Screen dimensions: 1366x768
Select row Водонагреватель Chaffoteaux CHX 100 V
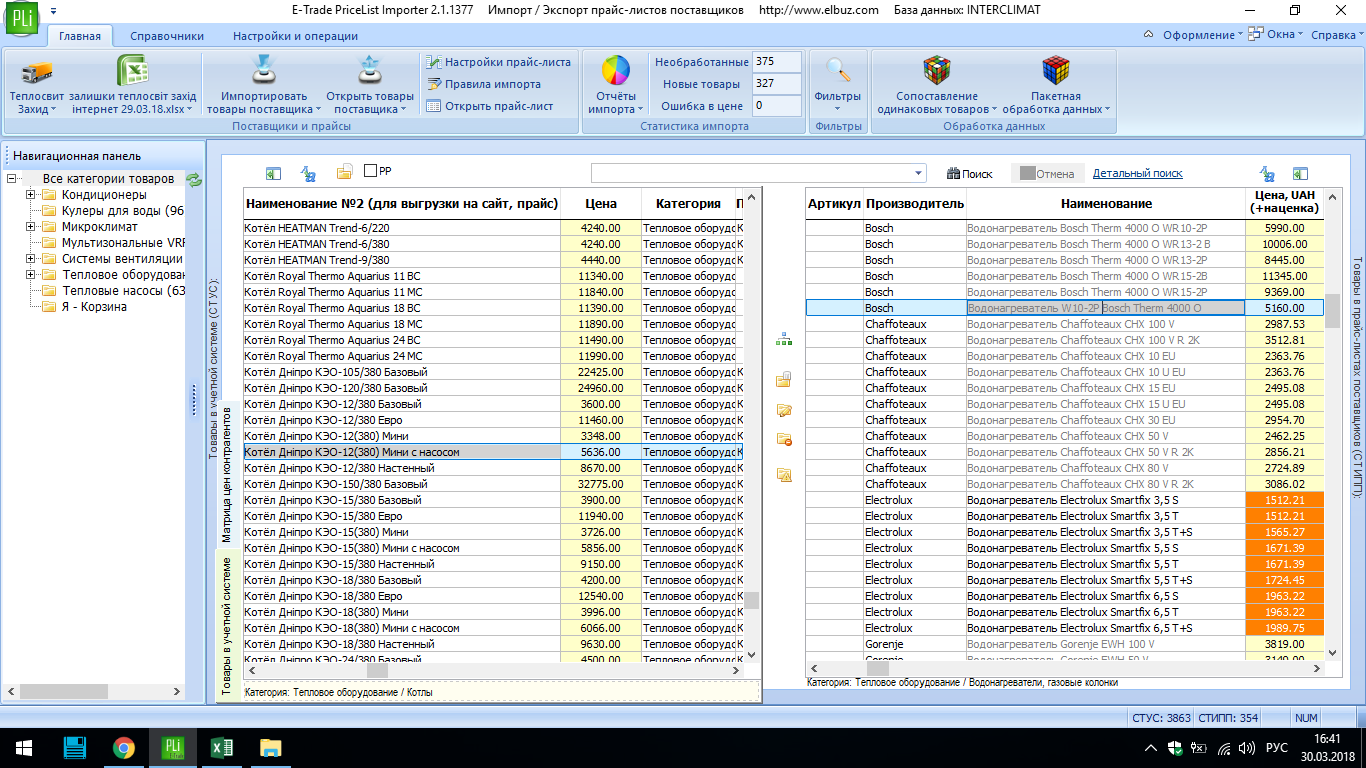[1065, 324]
